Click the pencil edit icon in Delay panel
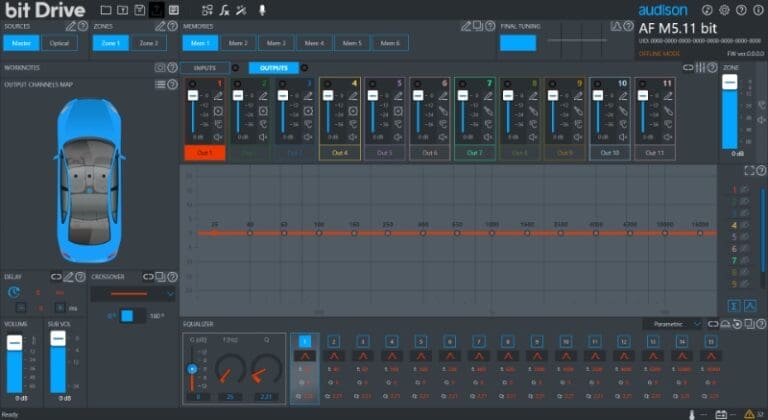This screenshot has width=768, height=420. (x=69, y=276)
